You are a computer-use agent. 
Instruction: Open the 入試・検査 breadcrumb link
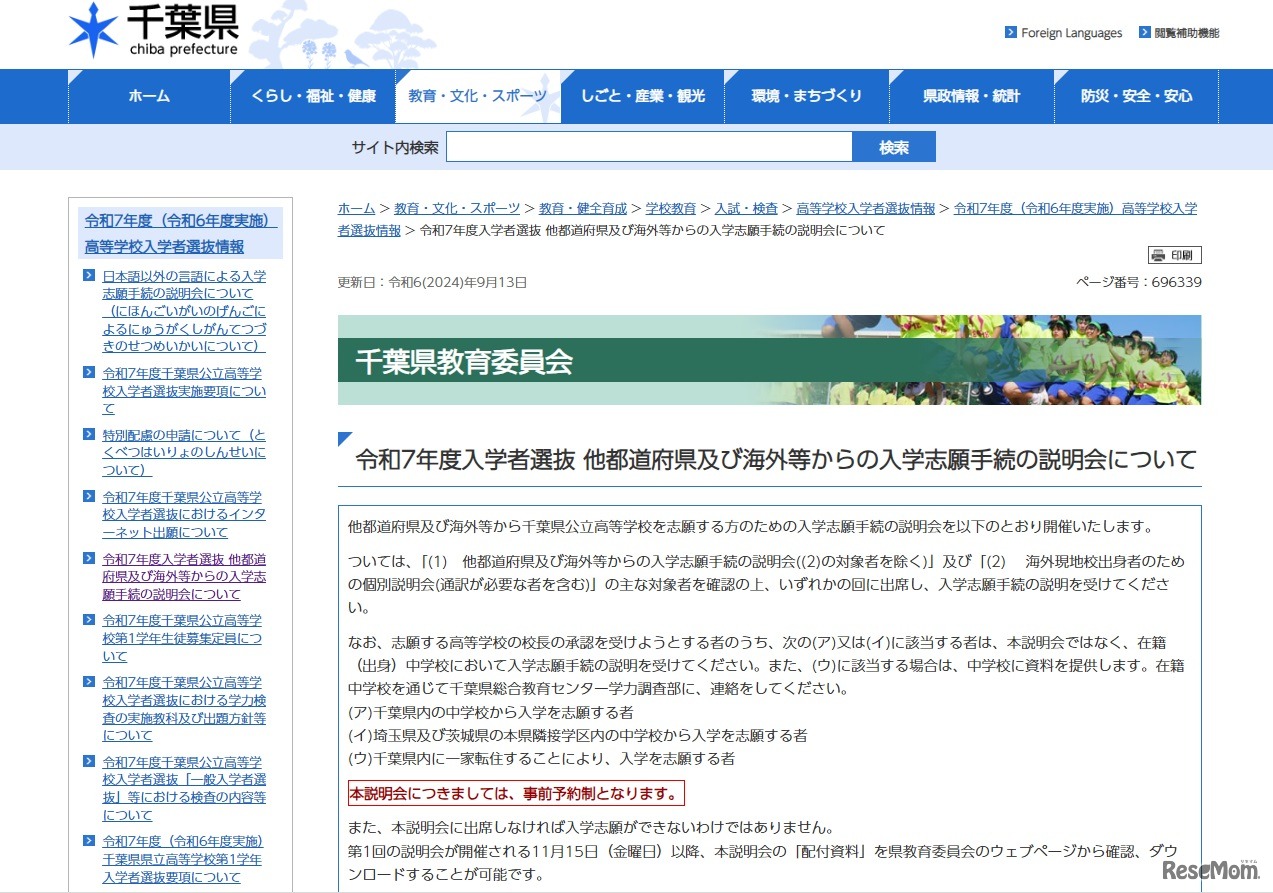tap(746, 209)
